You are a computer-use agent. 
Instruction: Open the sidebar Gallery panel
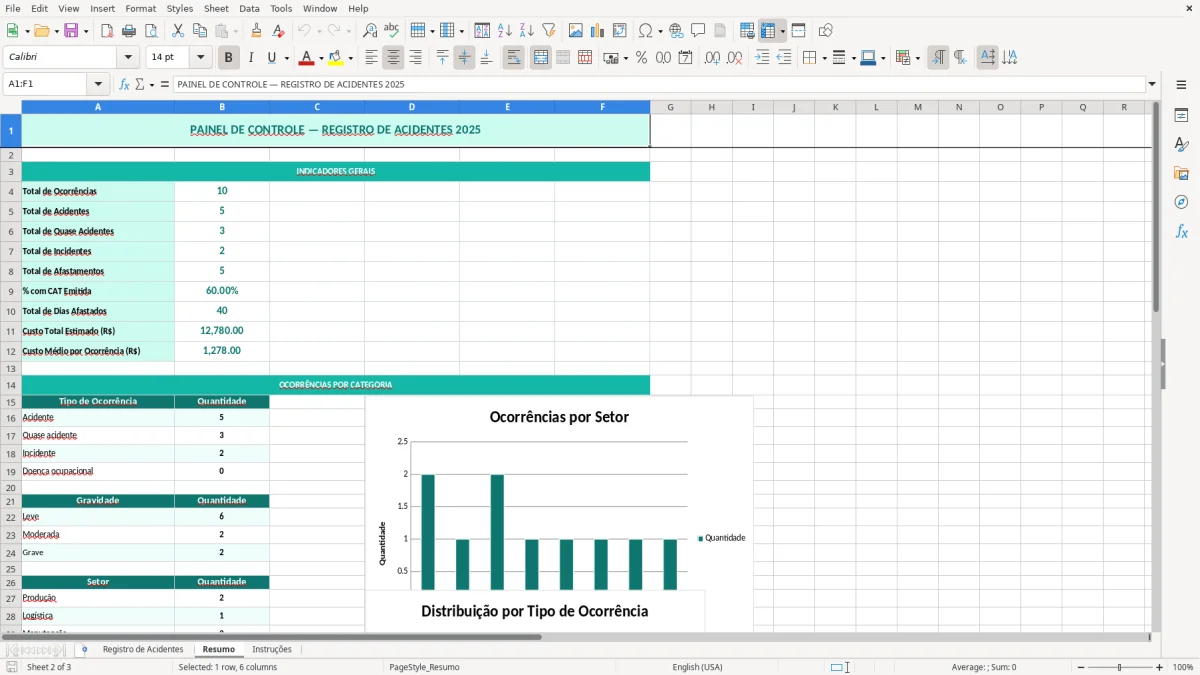[x=1181, y=173]
